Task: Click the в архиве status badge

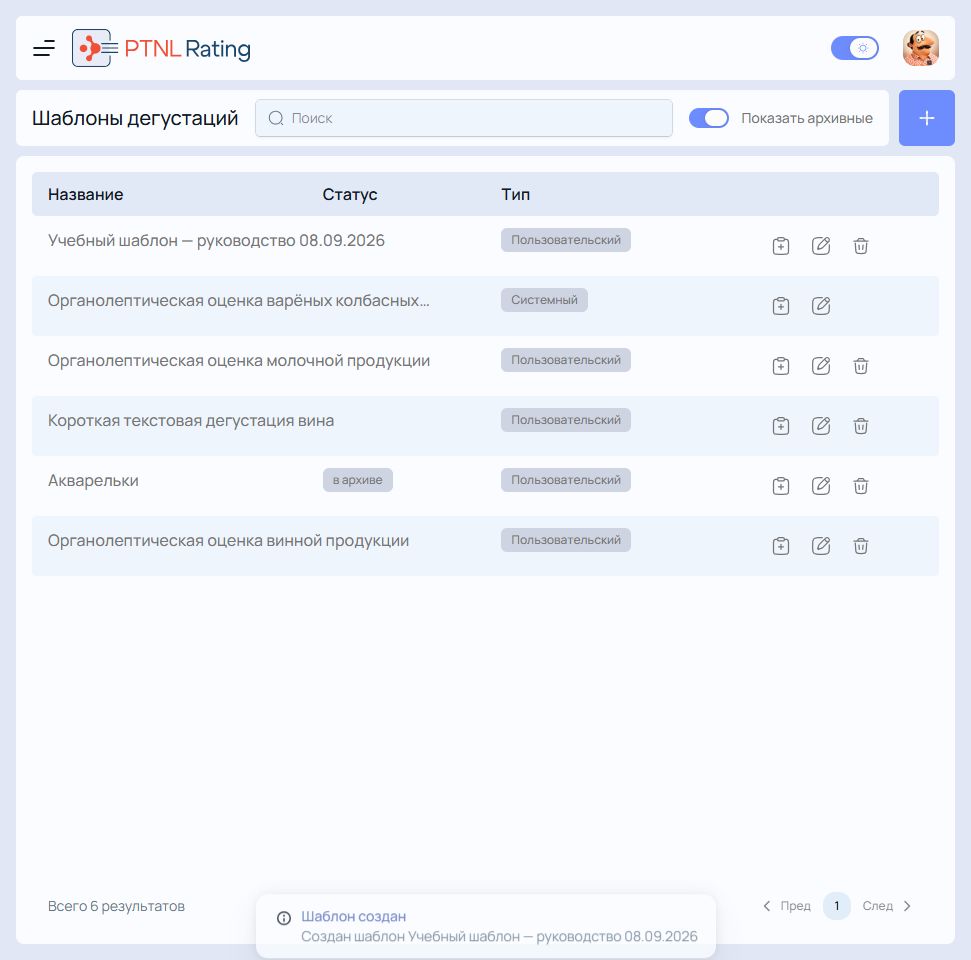Action: click(357, 480)
